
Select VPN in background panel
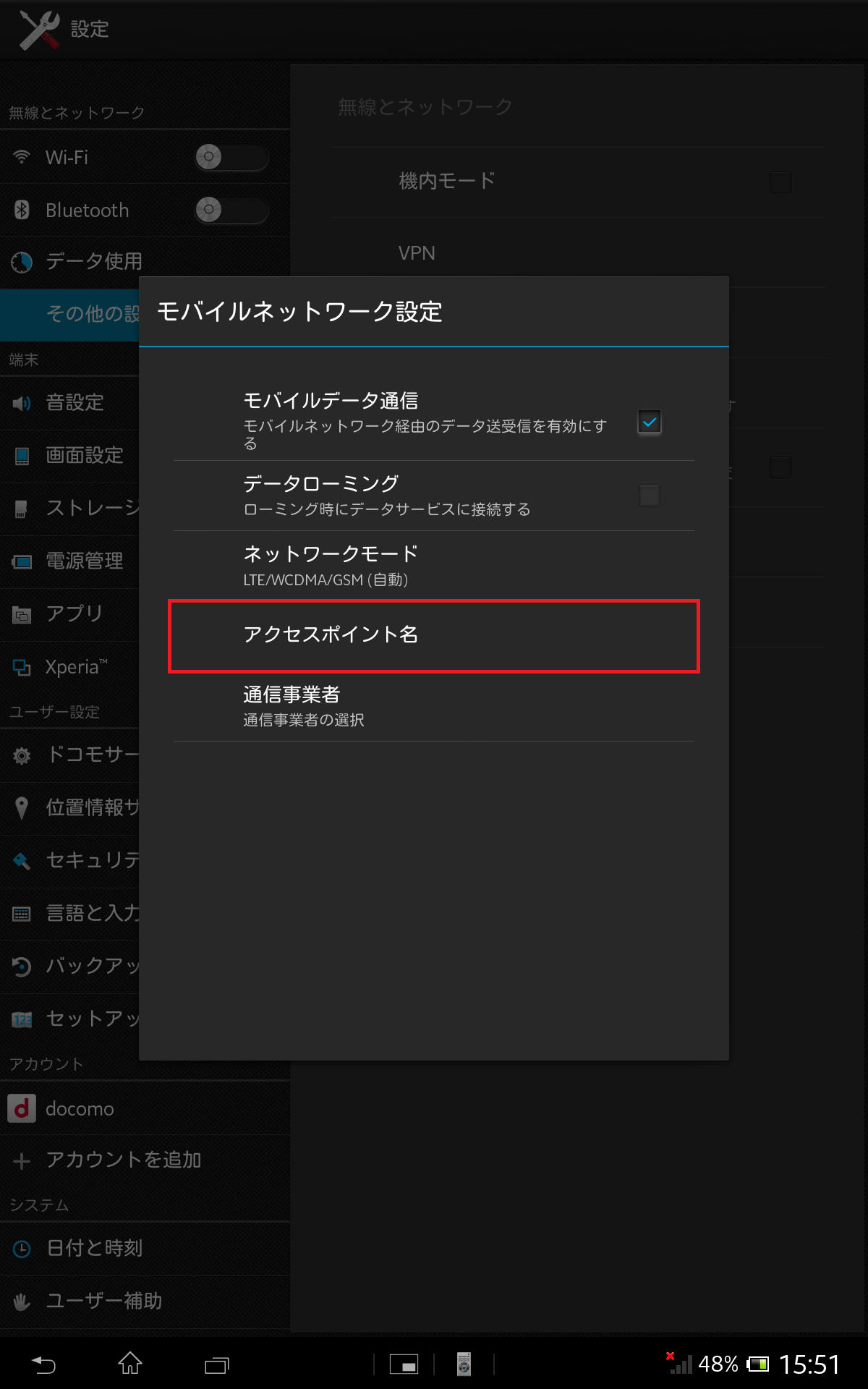tap(577, 252)
